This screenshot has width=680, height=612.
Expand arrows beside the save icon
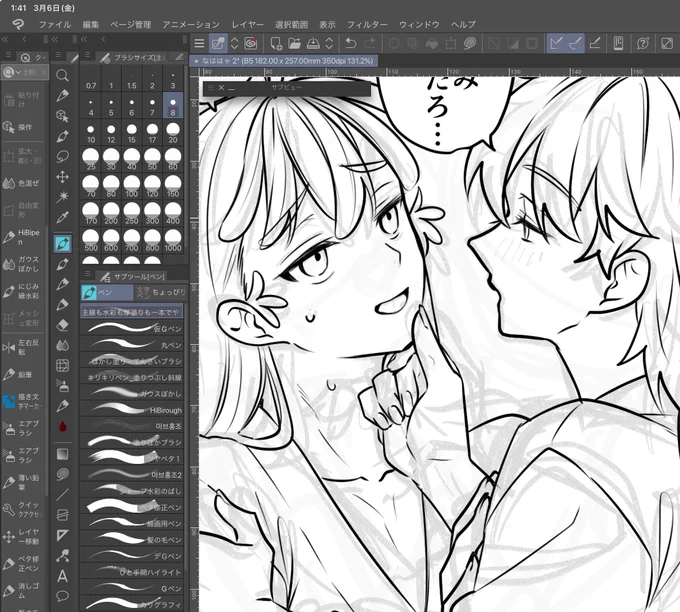click(x=329, y=43)
